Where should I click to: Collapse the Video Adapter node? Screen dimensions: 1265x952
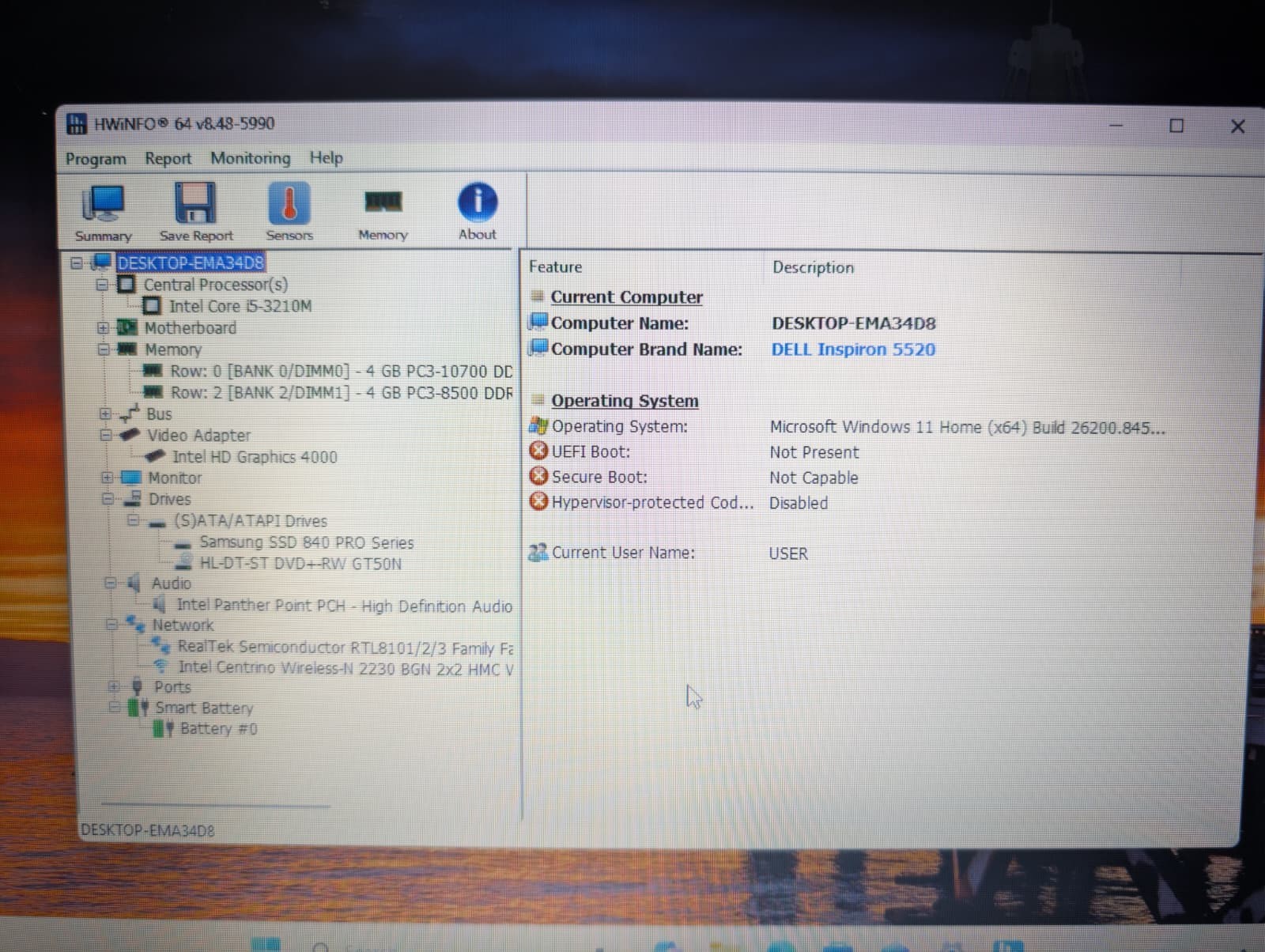106,435
